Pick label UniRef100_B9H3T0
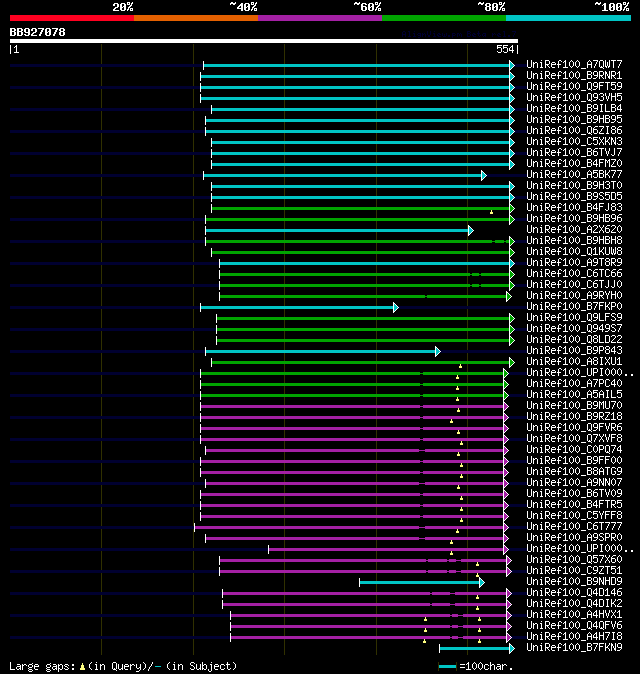The width and height of the screenshot is (640, 674). 574,186
